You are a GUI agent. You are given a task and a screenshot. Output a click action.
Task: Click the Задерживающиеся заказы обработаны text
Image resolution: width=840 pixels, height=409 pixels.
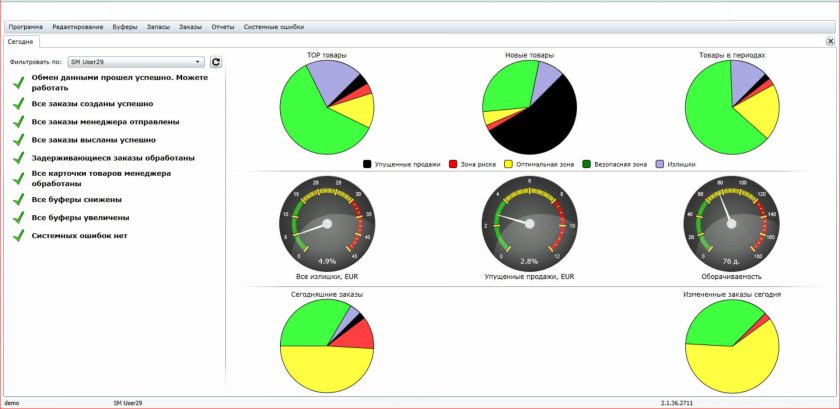[x=113, y=158]
